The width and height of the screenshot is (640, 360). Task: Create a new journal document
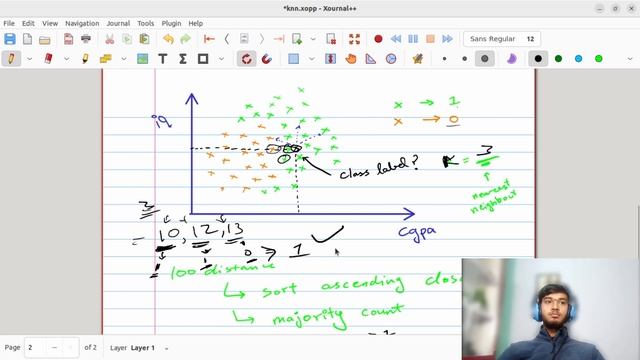[27, 39]
